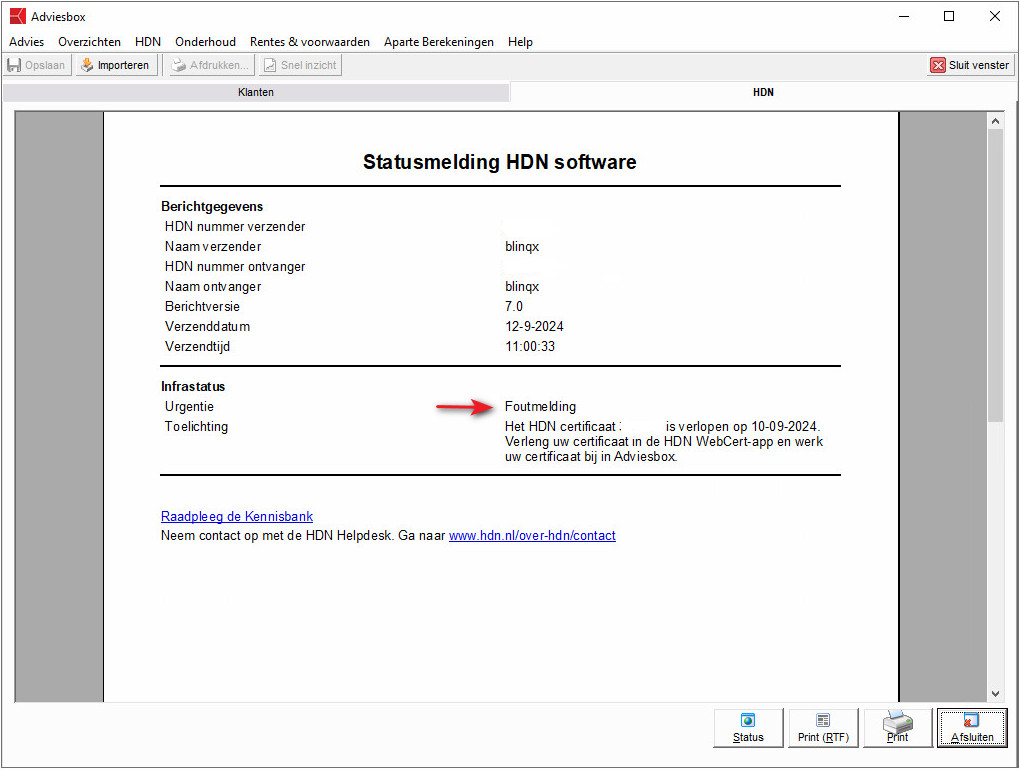Image resolution: width=1020 pixels, height=770 pixels.
Task: Click the Opslaan toolbar button
Action: (37, 65)
